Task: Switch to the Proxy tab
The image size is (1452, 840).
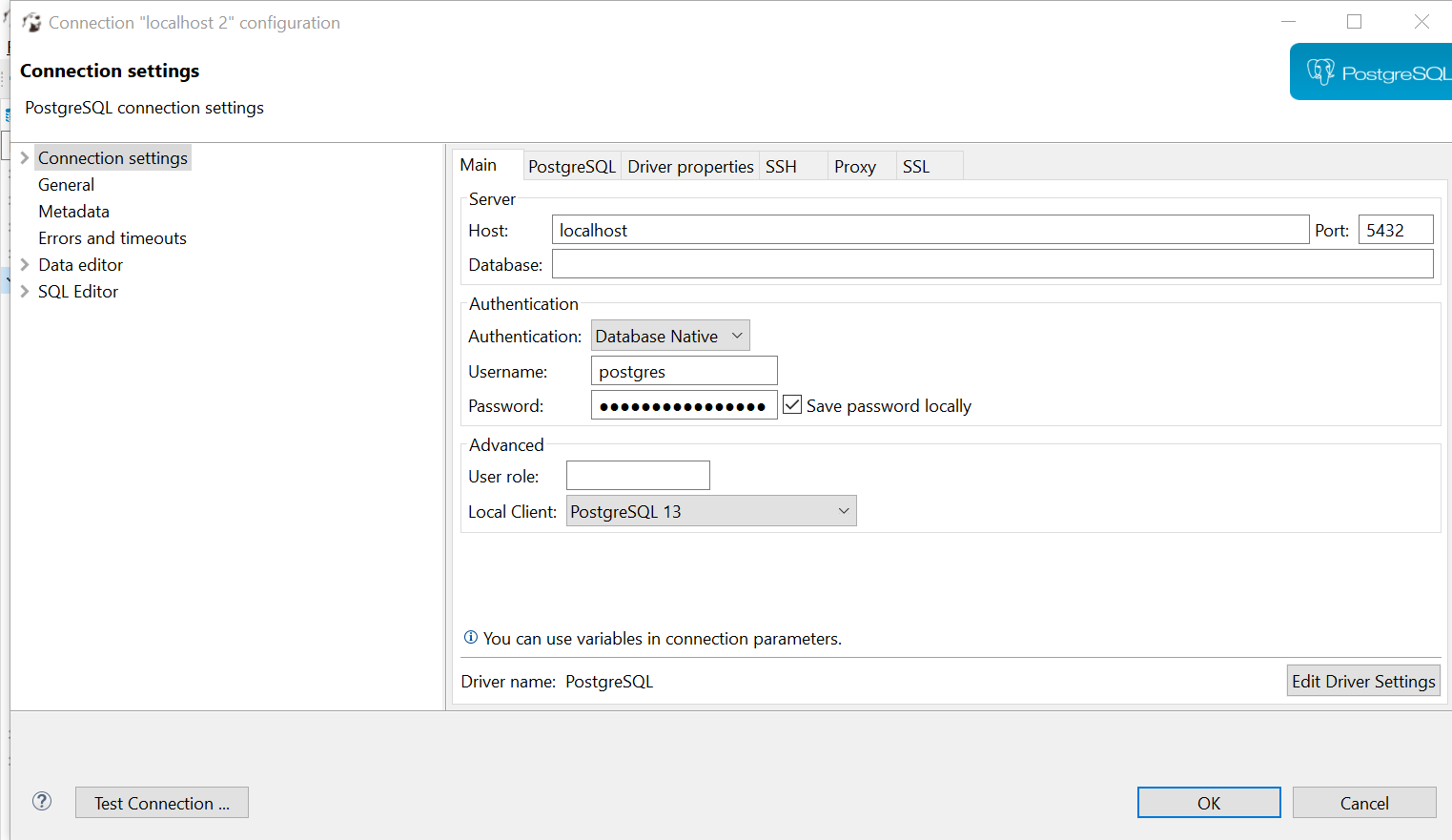Action: 854,165
